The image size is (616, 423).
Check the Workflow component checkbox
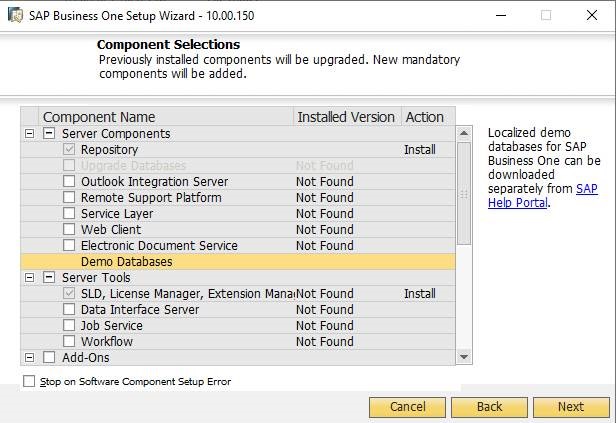point(69,341)
